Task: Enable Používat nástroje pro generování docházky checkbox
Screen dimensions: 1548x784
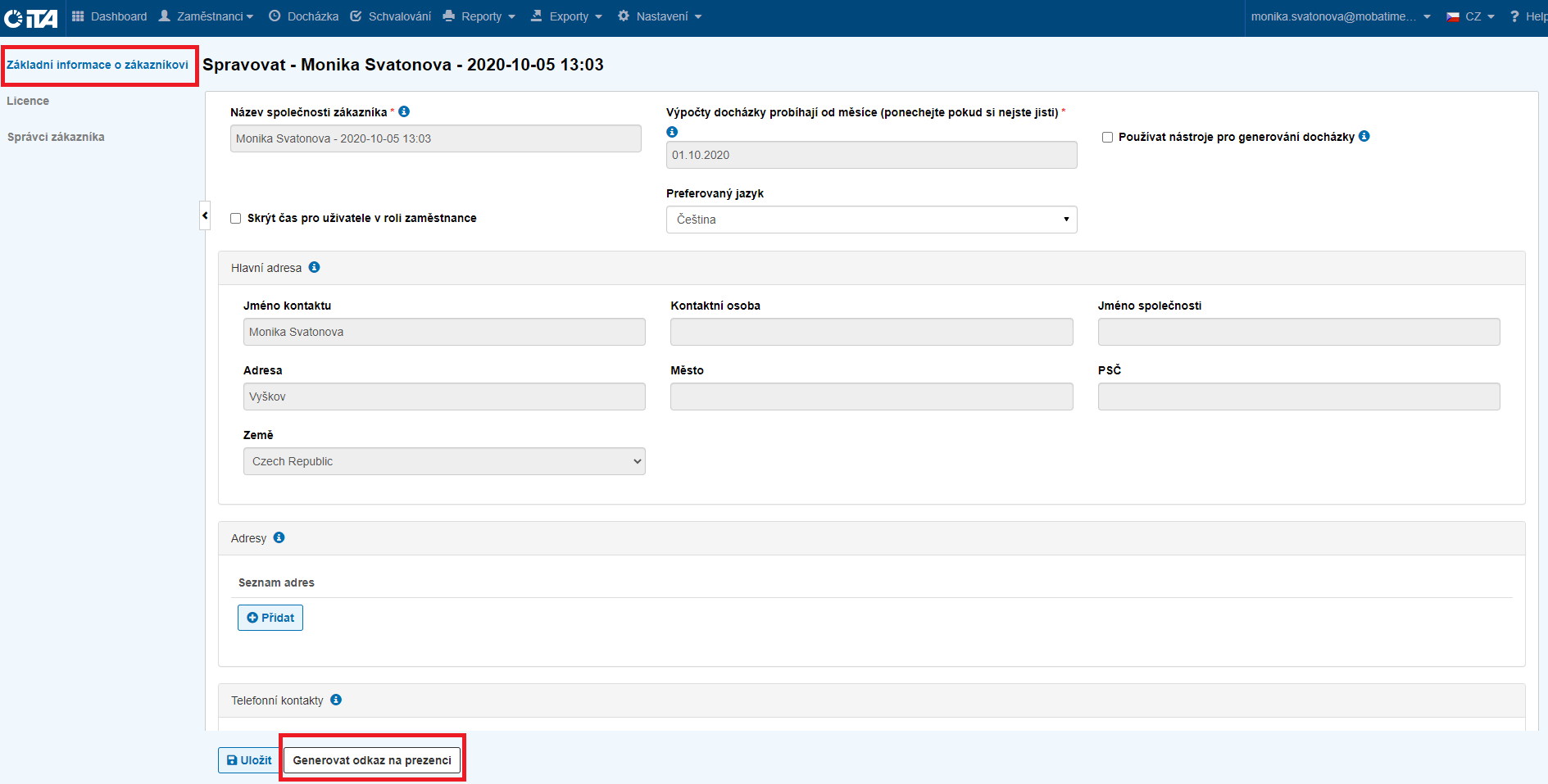Action: pyautogui.click(x=1107, y=137)
